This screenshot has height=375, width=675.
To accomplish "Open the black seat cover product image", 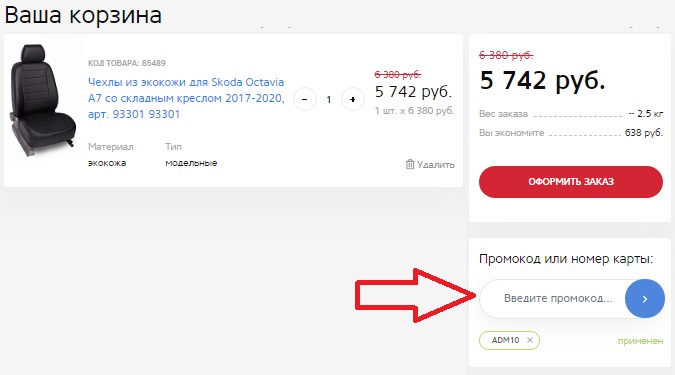I will [x=43, y=100].
